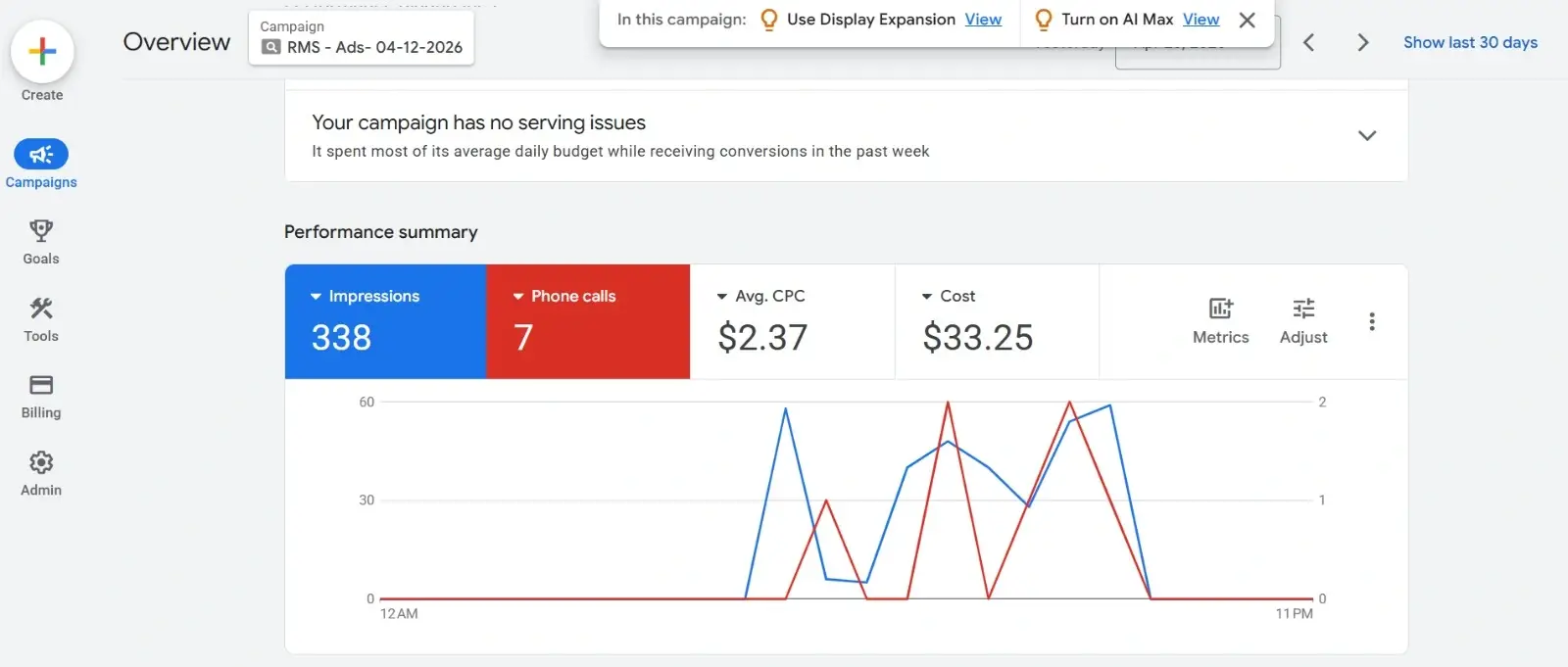Viewport: 1568px width, 667px height.
Task: Click the 11 PM axis label
Action: tap(1294, 614)
